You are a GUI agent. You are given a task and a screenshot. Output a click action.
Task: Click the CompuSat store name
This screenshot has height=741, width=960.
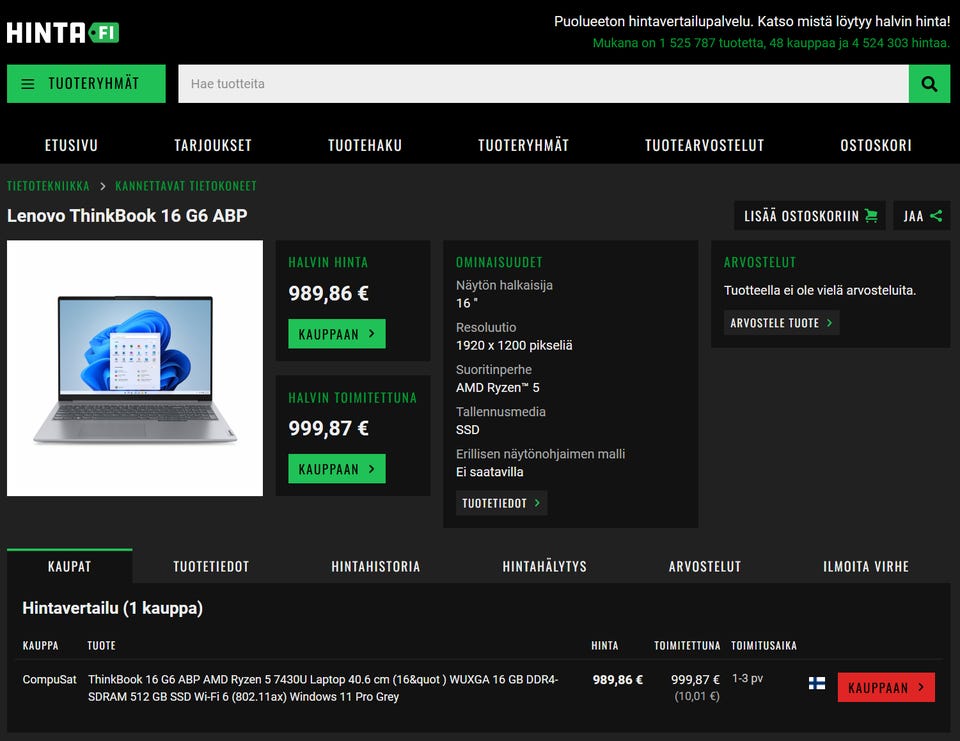point(50,679)
